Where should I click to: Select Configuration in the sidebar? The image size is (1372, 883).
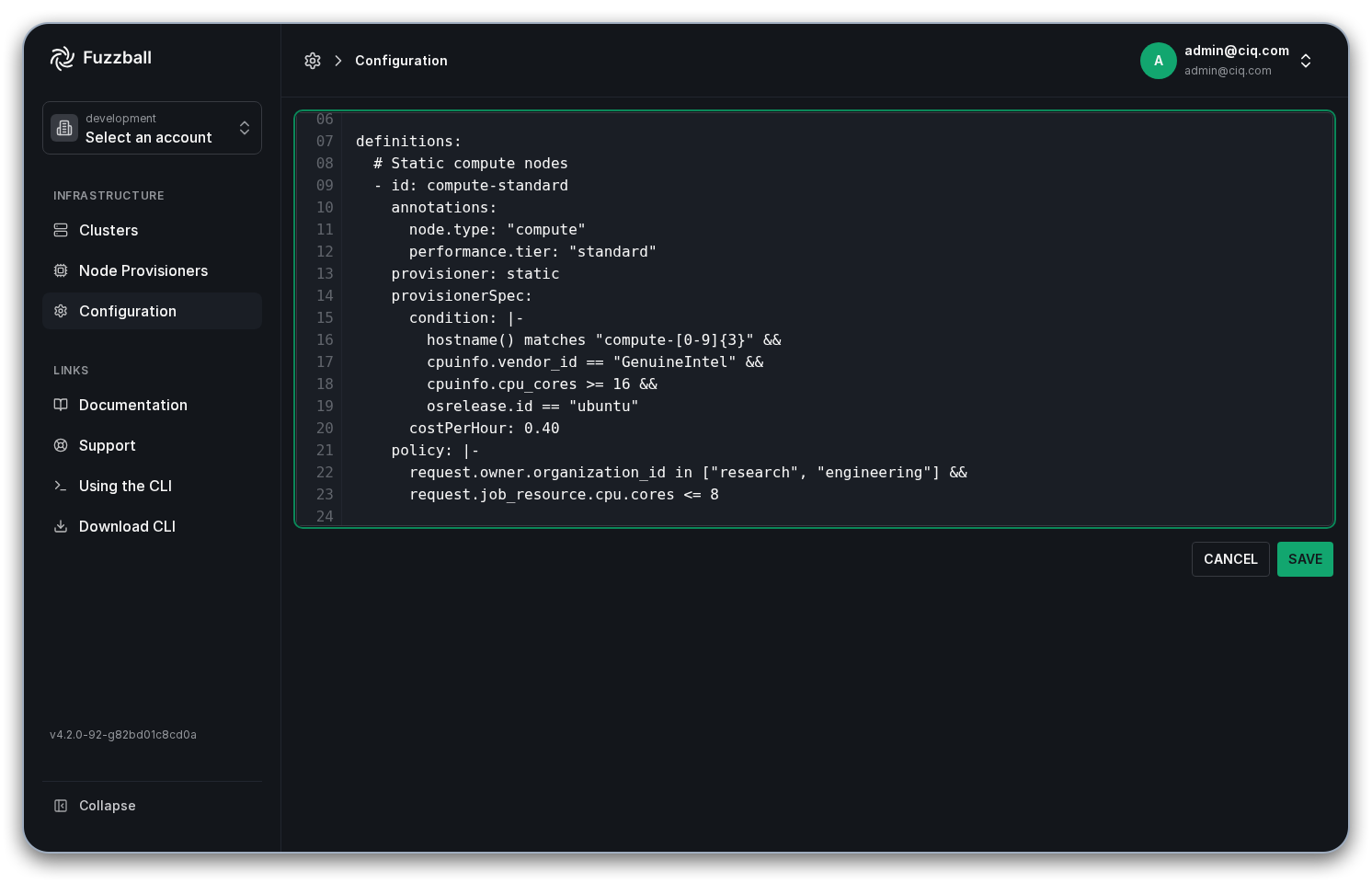click(x=152, y=311)
